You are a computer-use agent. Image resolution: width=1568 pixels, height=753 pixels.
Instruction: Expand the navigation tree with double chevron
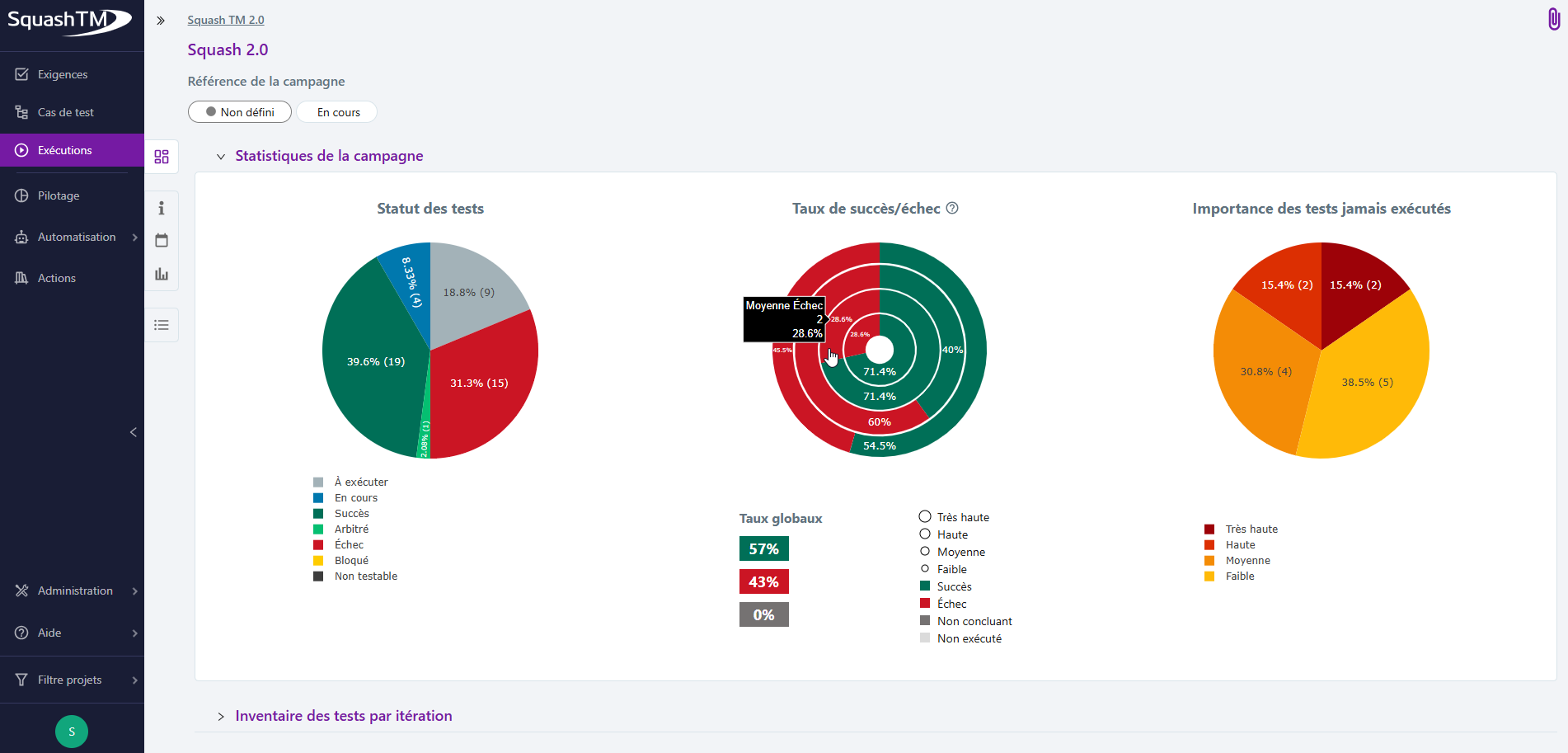tap(161, 21)
